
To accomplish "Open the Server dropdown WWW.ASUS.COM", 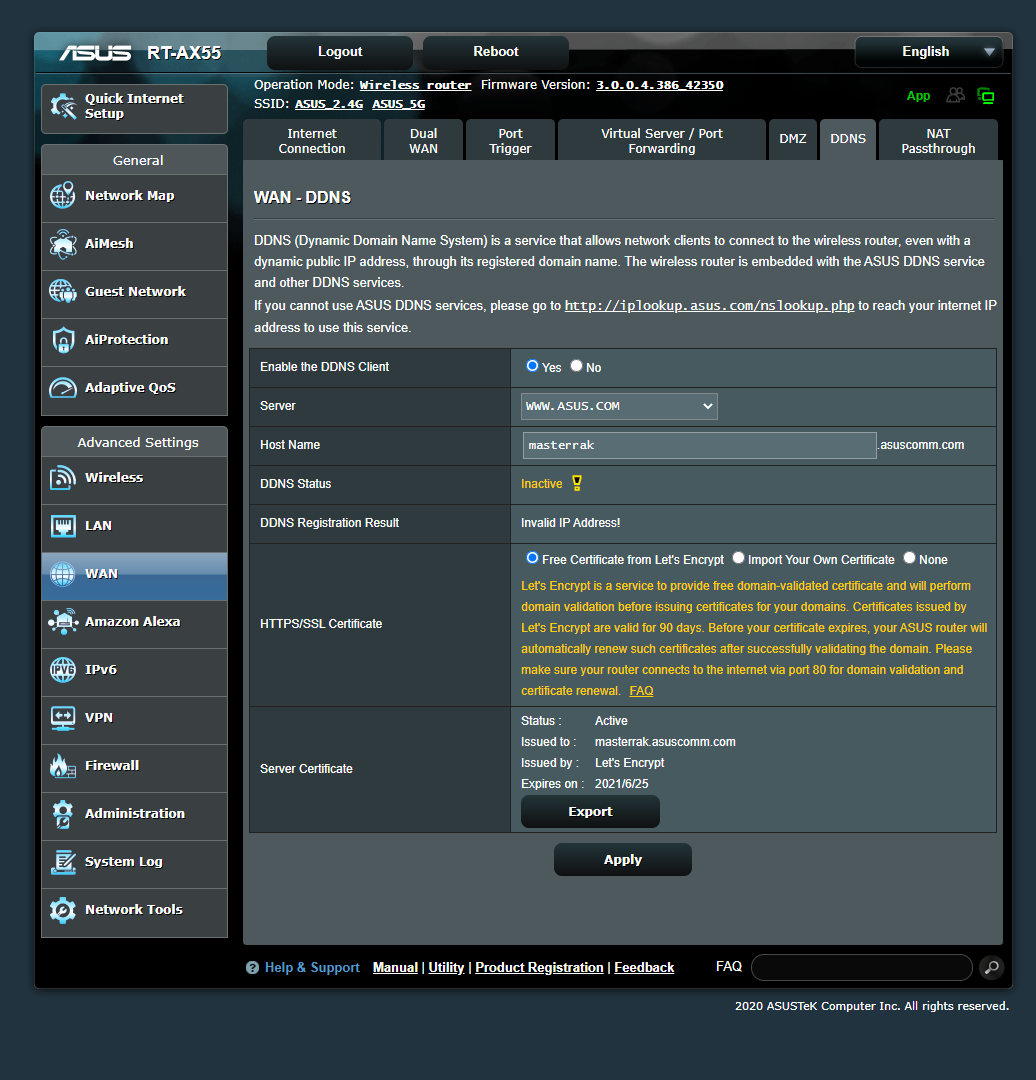I will coord(619,406).
